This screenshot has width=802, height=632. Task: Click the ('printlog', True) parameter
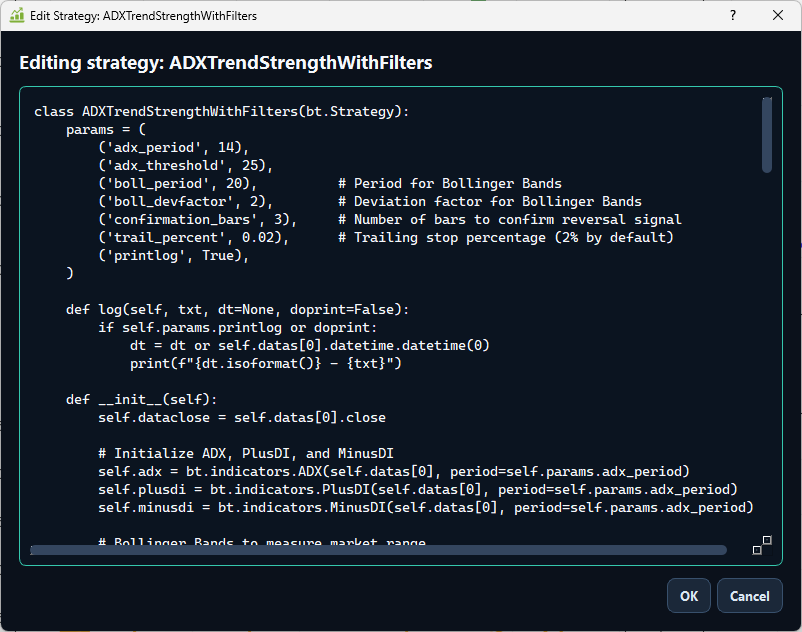coord(173,256)
